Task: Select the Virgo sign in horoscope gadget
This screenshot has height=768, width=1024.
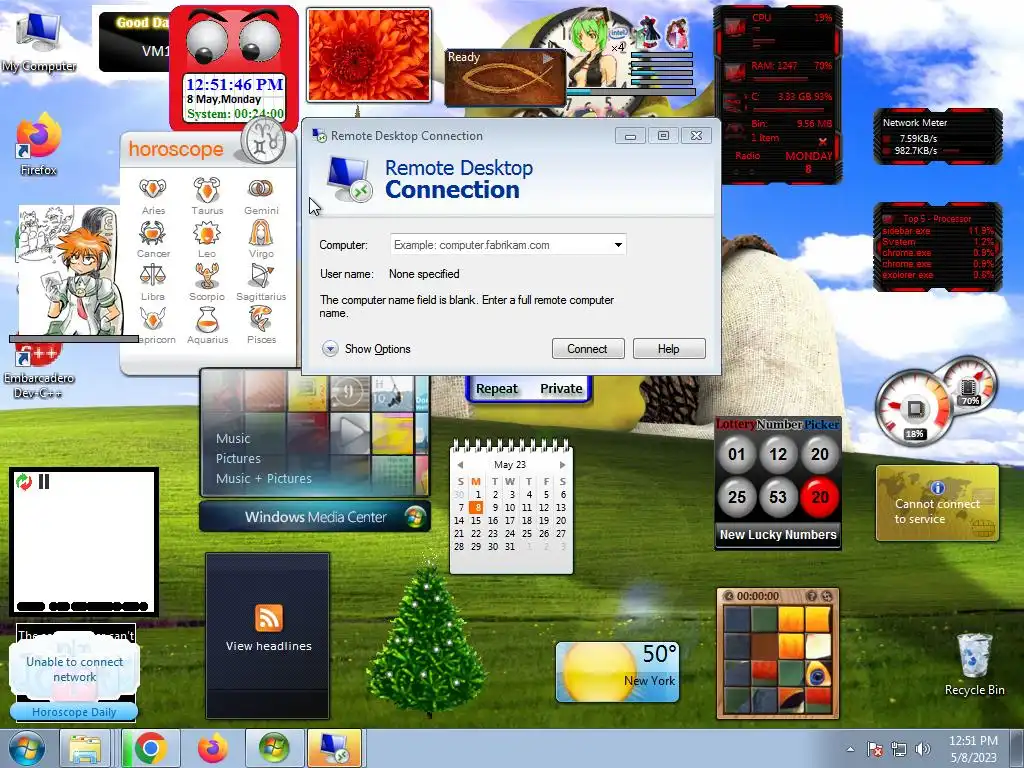Action: pyautogui.click(x=261, y=239)
